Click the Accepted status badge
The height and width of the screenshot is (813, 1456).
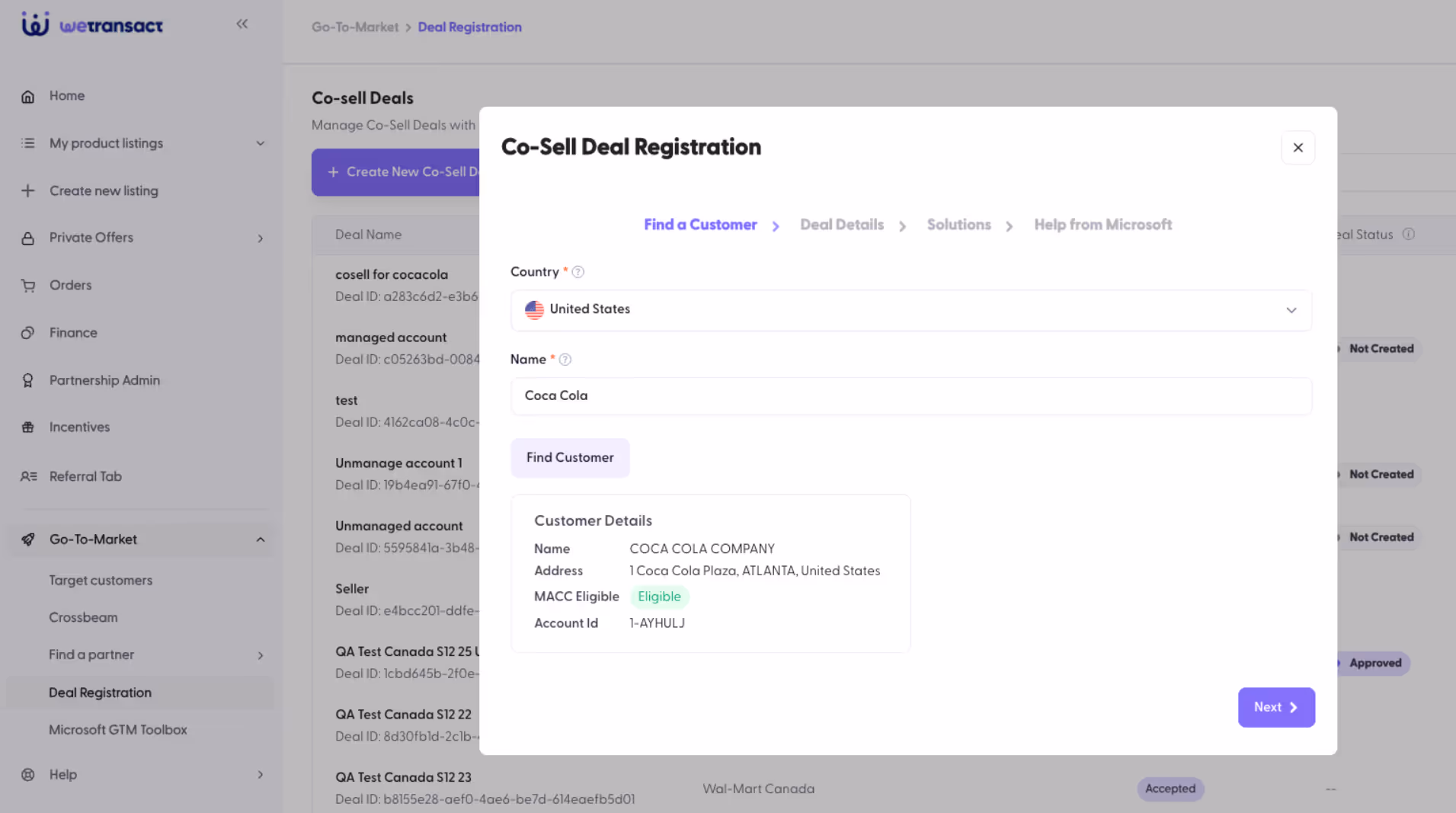tap(1170, 789)
